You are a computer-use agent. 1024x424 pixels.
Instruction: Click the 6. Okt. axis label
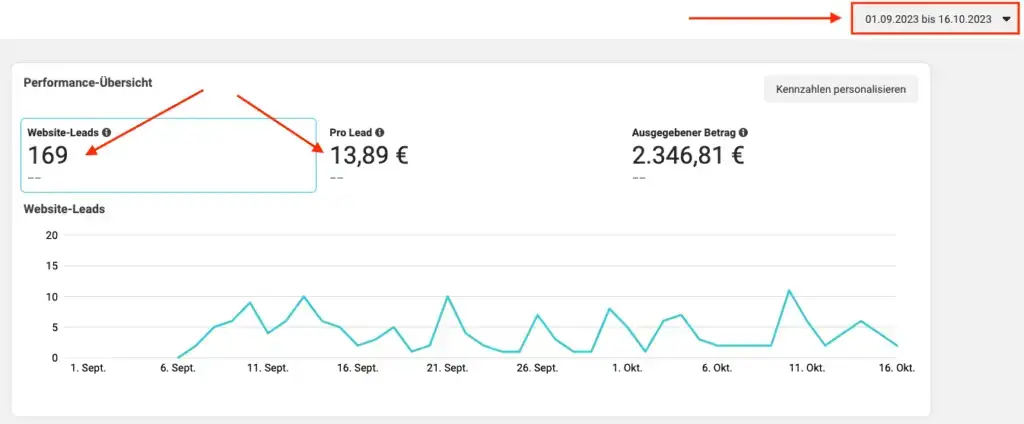[716, 368]
